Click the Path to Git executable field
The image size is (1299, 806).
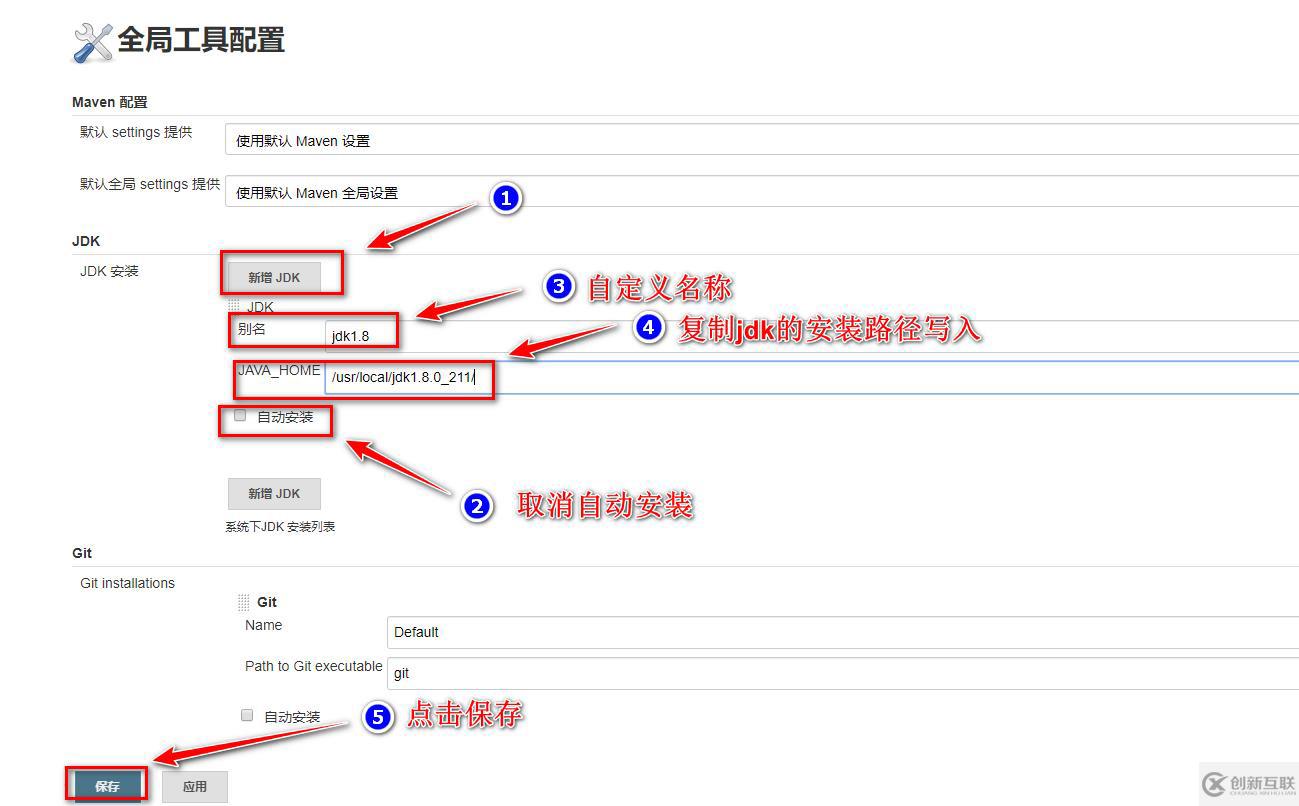(x=843, y=673)
